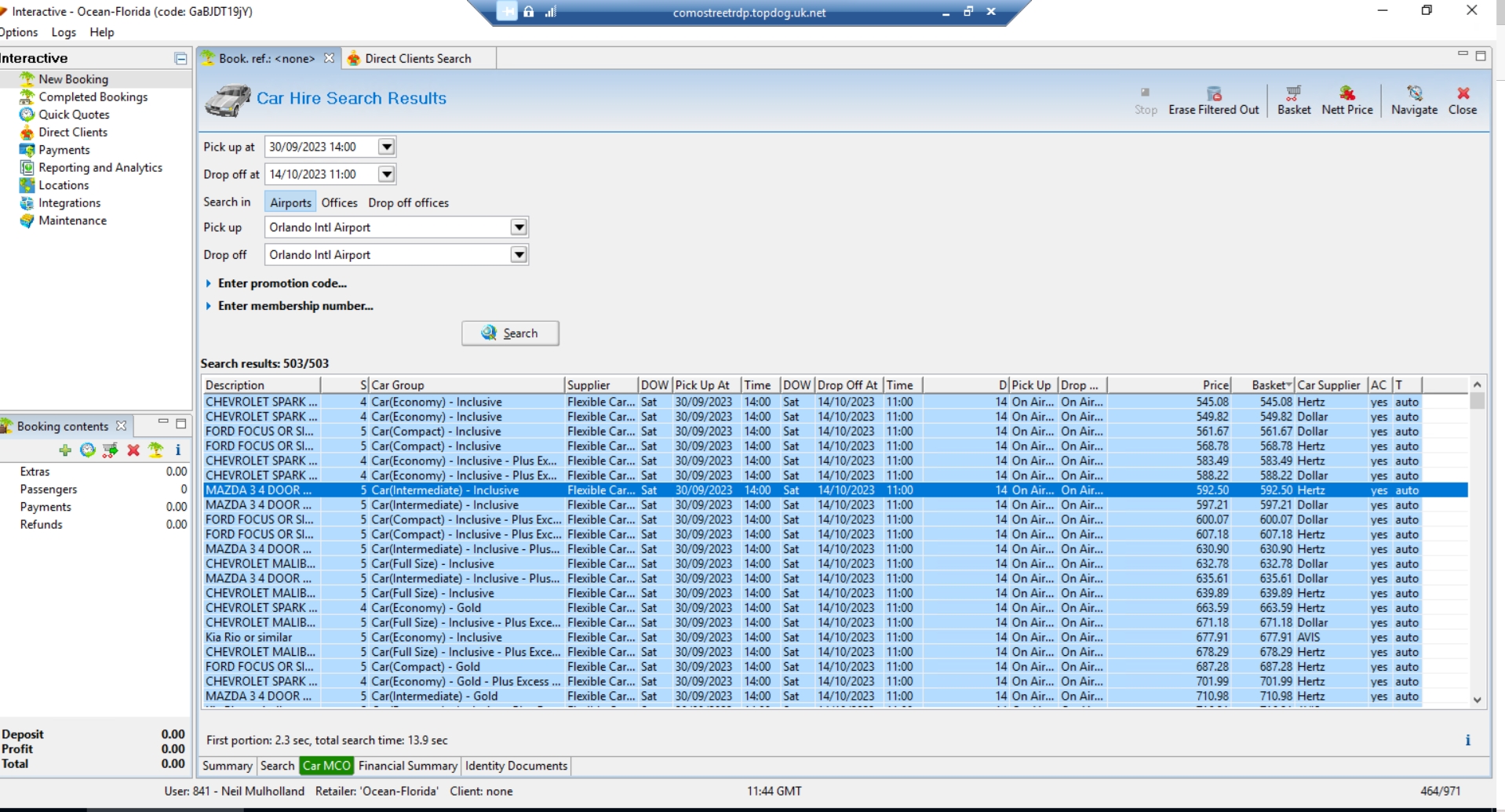Go to Direct Clients in the sidebar
Image resolution: width=1505 pixels, height=812 pixels.
pos(73,132)
